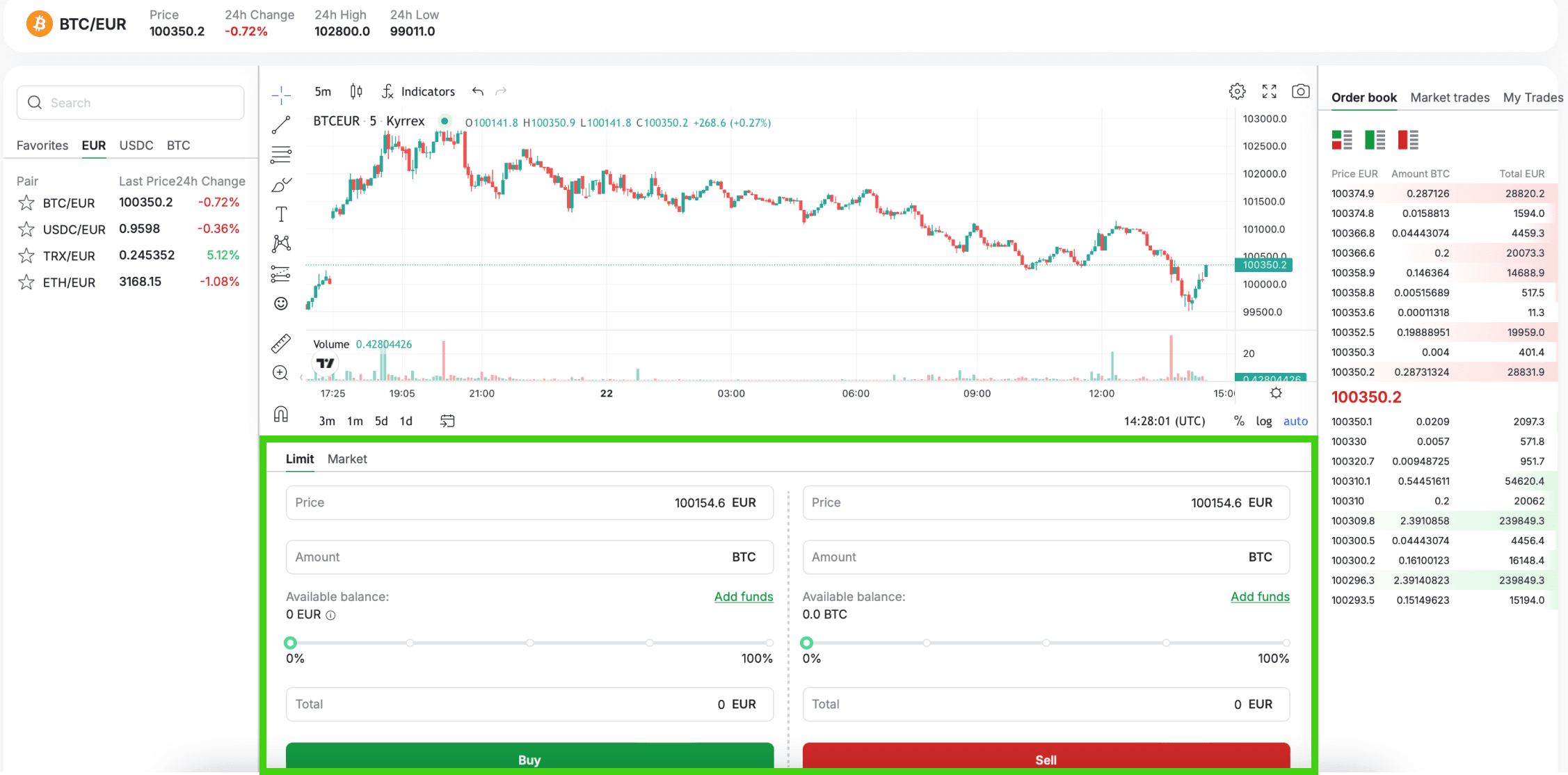Screen dimensions: 1568x775
Task: Click the 14:28:01 (UTC) timezone clock
Action: [1165, 421]
